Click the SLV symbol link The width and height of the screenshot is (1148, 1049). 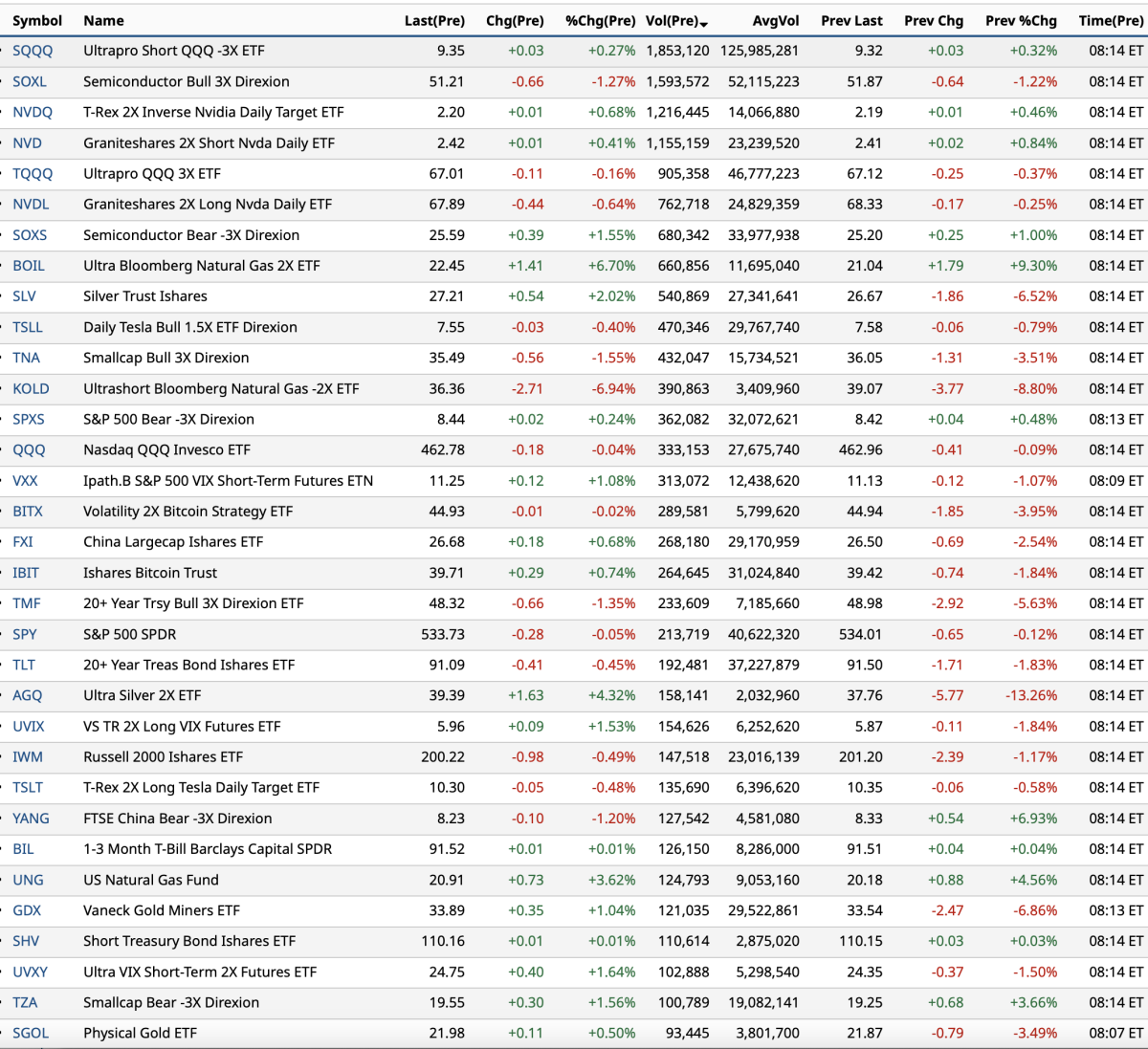[25, 296]
